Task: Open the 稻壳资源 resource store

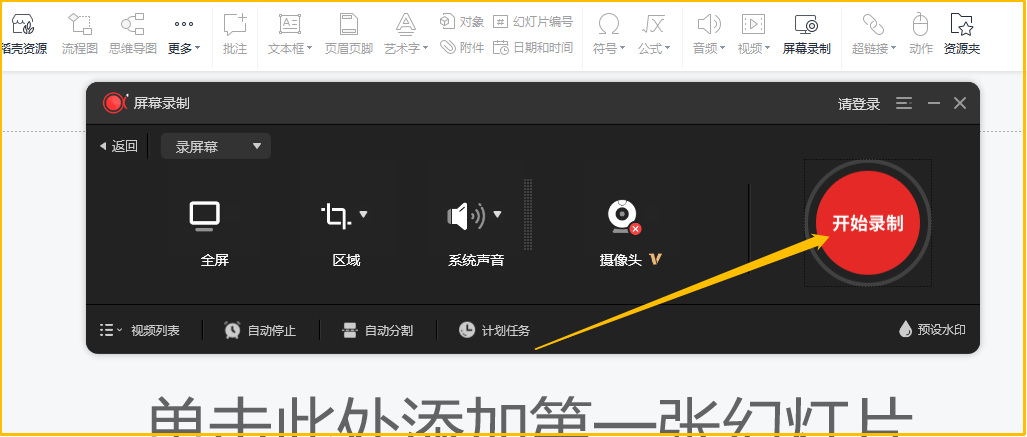Action: coord(24,34)
